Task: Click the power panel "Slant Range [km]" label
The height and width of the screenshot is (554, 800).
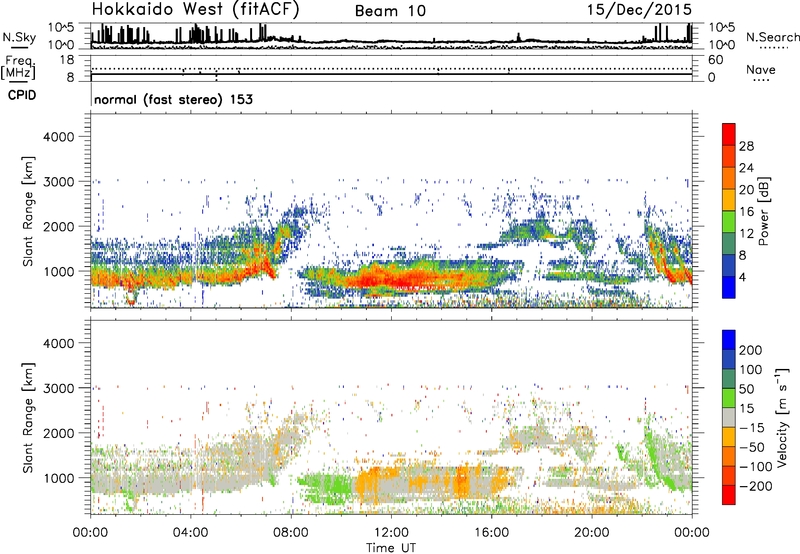Action: click(x=28, y=211)
